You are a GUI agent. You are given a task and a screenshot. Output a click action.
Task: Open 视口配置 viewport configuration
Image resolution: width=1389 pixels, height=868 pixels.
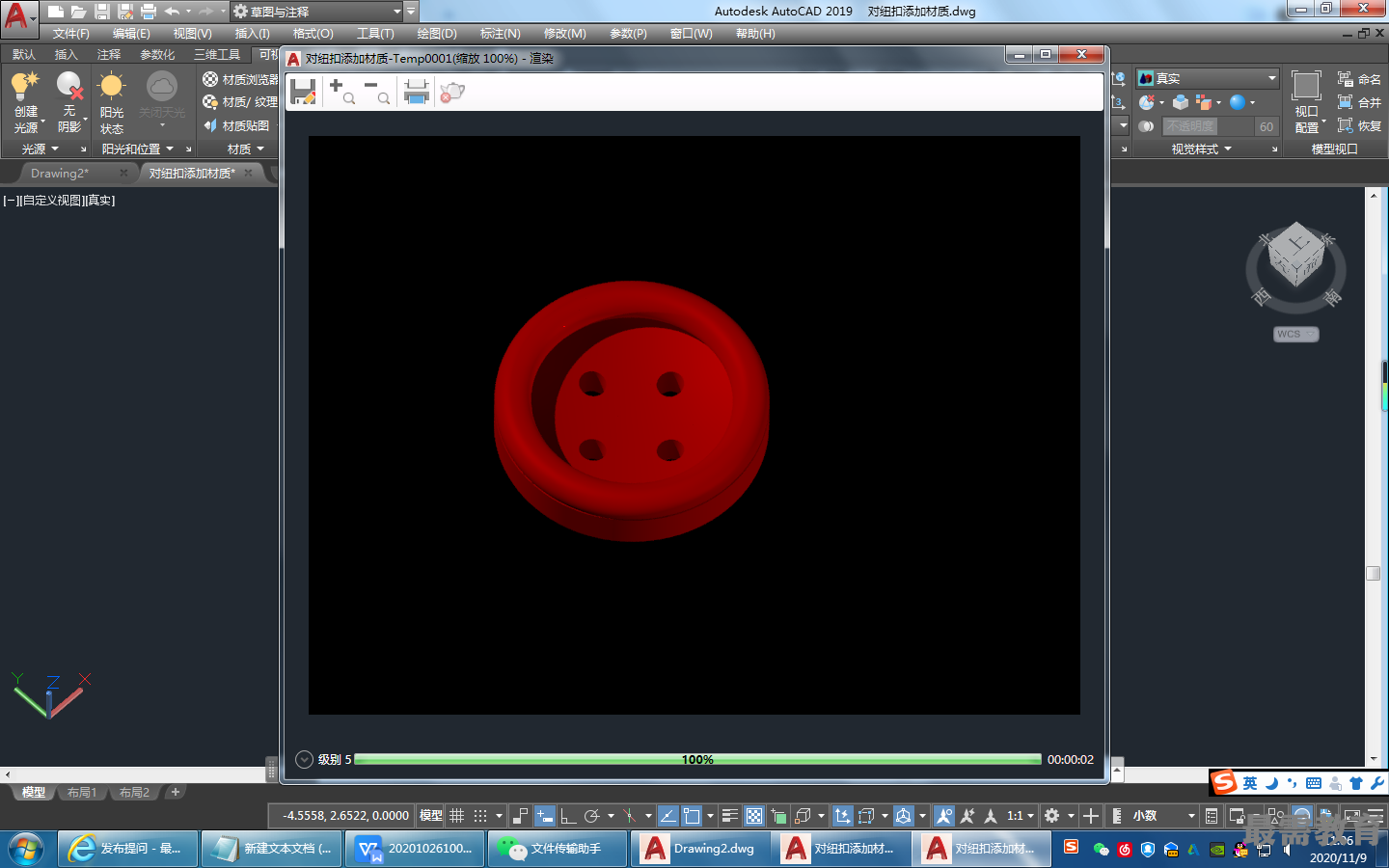point(1307,102)
